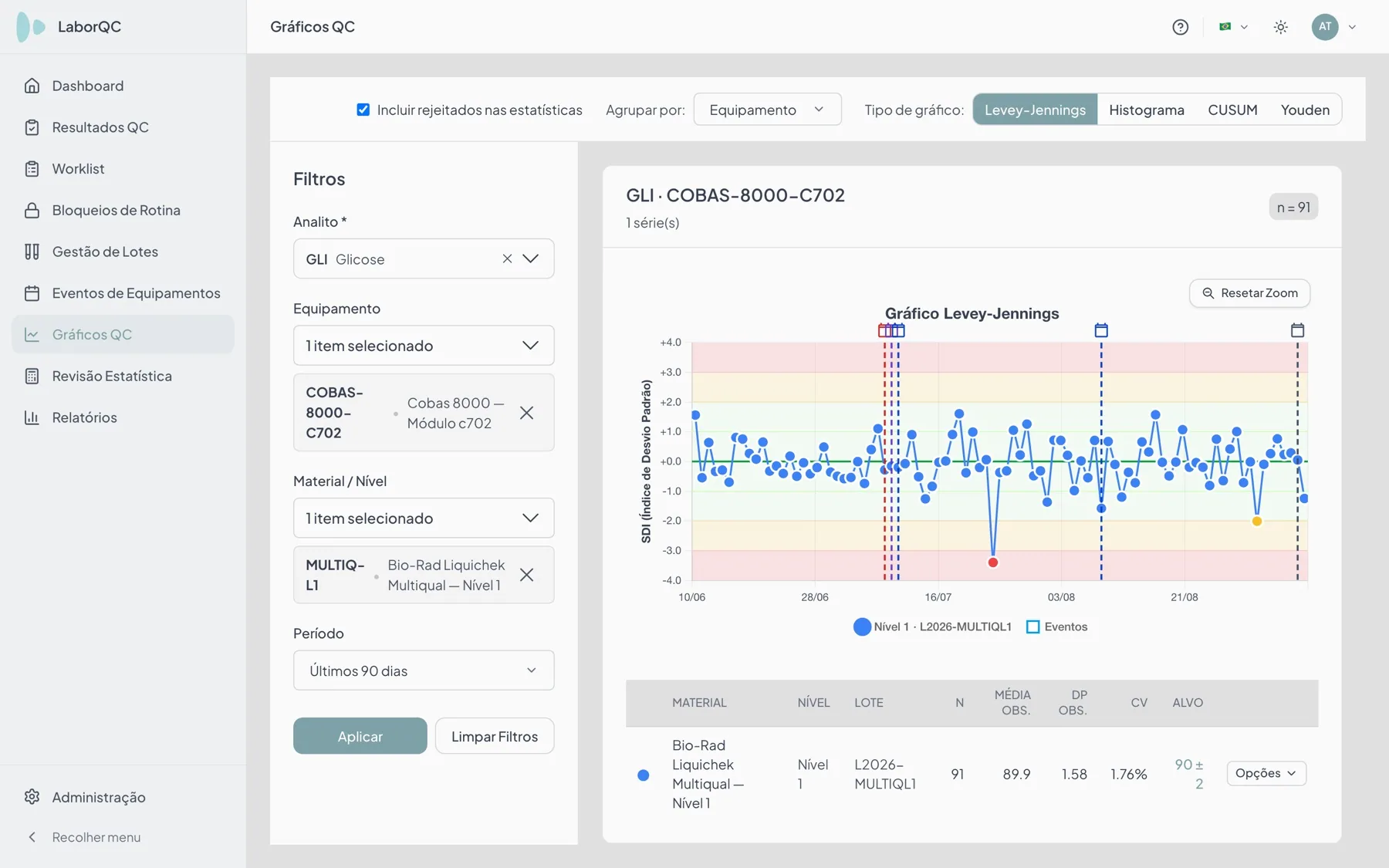Open the Opções dropdown in the table row
The width and height of the screenshot is (1389, 868).
1266,773
